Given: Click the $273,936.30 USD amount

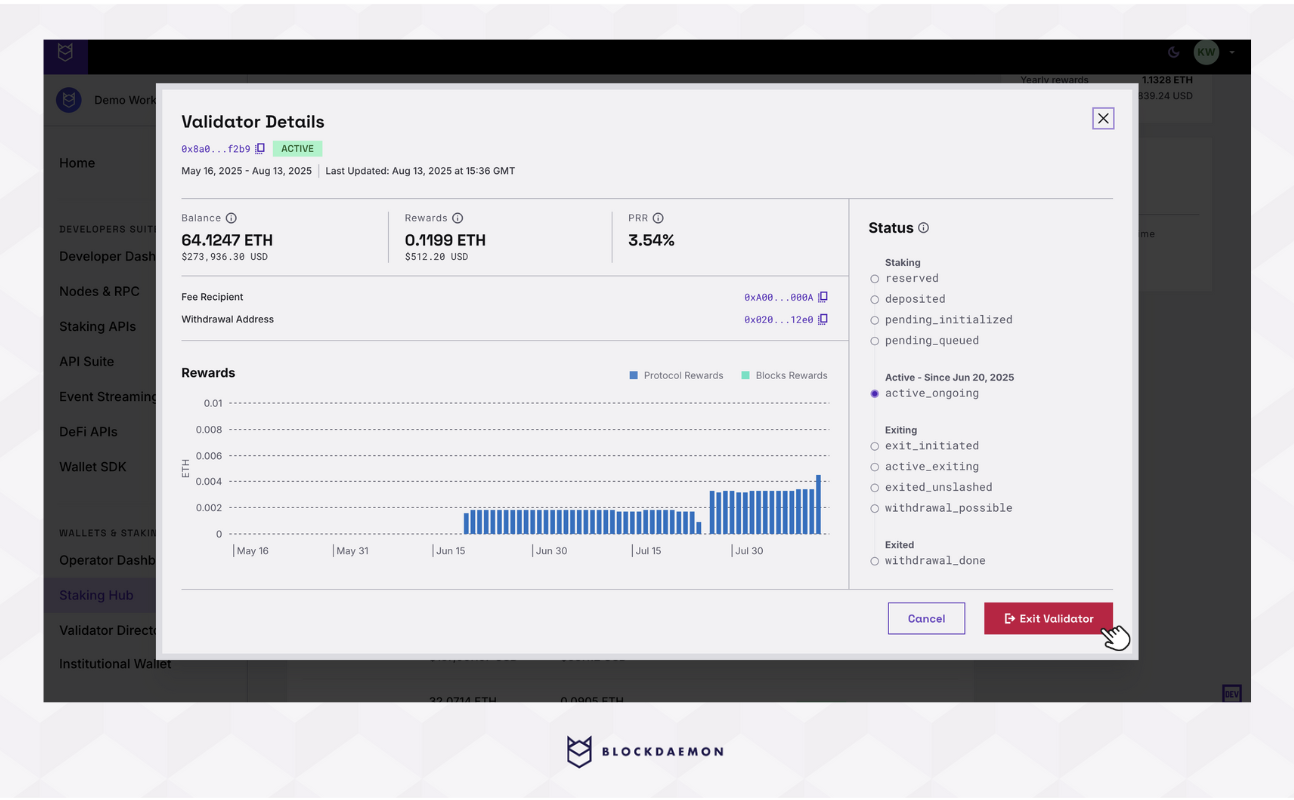Looking at the screenshot, I should pyautogui.click(x=224, y=257).
